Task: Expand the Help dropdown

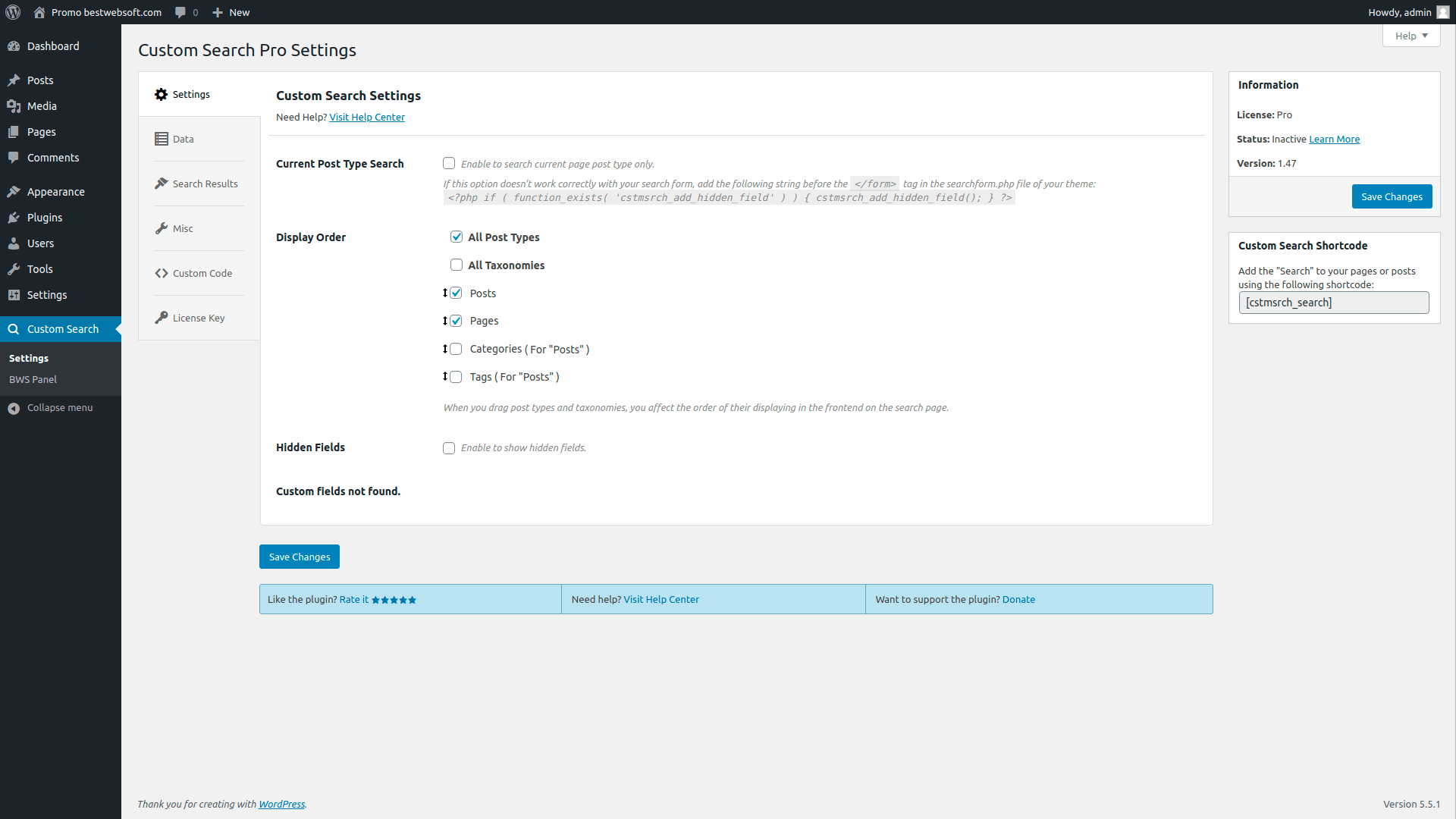Action: coord(1410,36)
